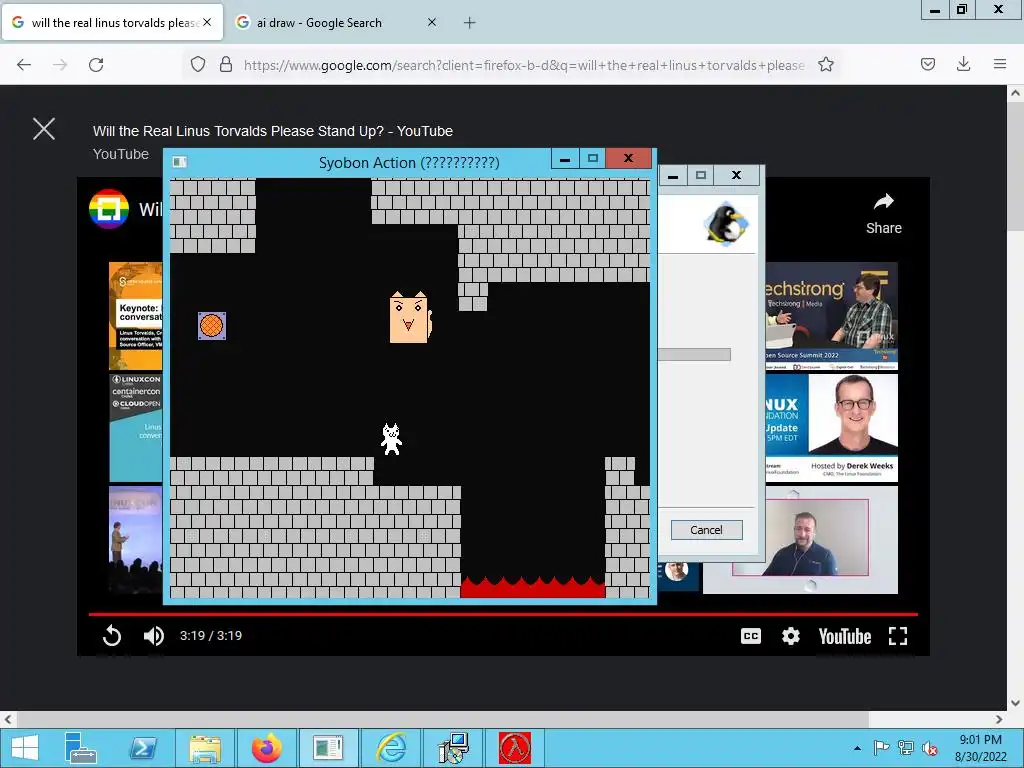
Task: Share the video with Share arrow
Action: pos(884,214)
